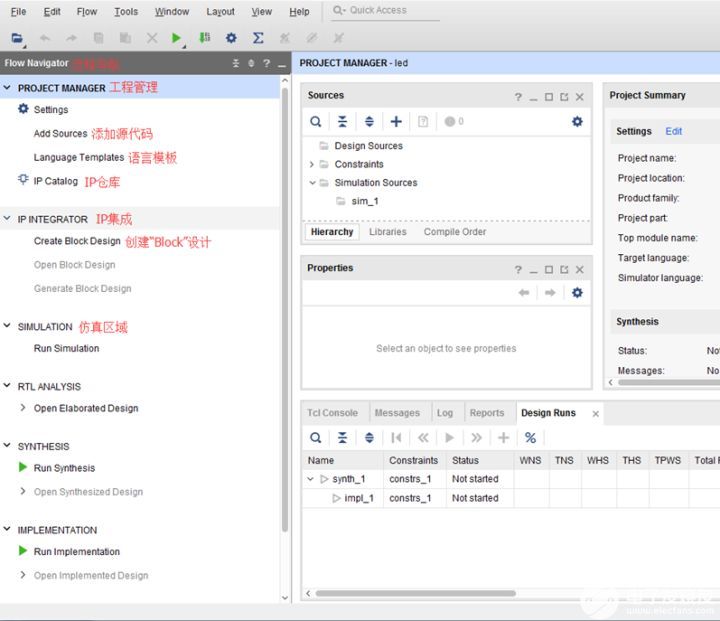Click the IP Catalog icon in Flow Navigator
Viewport: 720px width, 621px height.
pos(23,180)
